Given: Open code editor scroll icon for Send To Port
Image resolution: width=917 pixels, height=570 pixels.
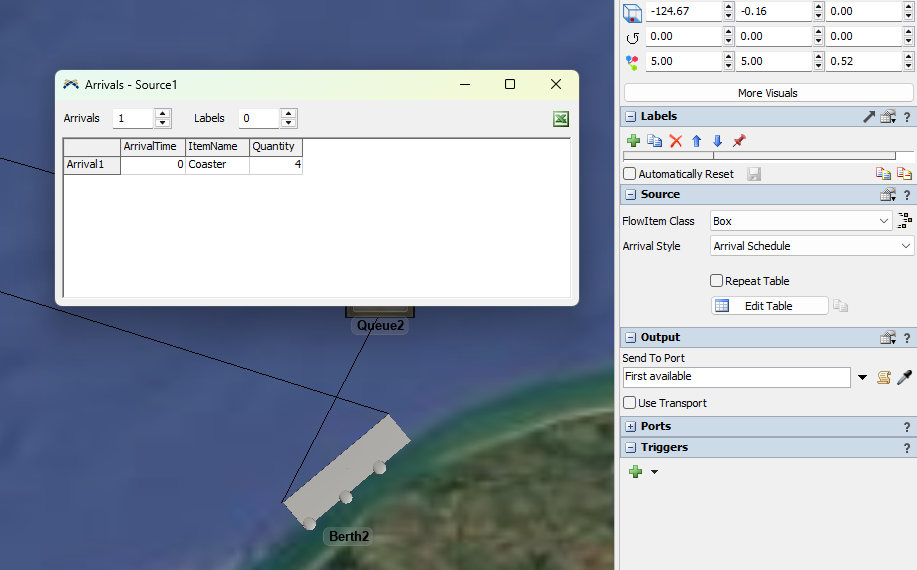Looking at the screenshot, I should [x=884, y=377].
